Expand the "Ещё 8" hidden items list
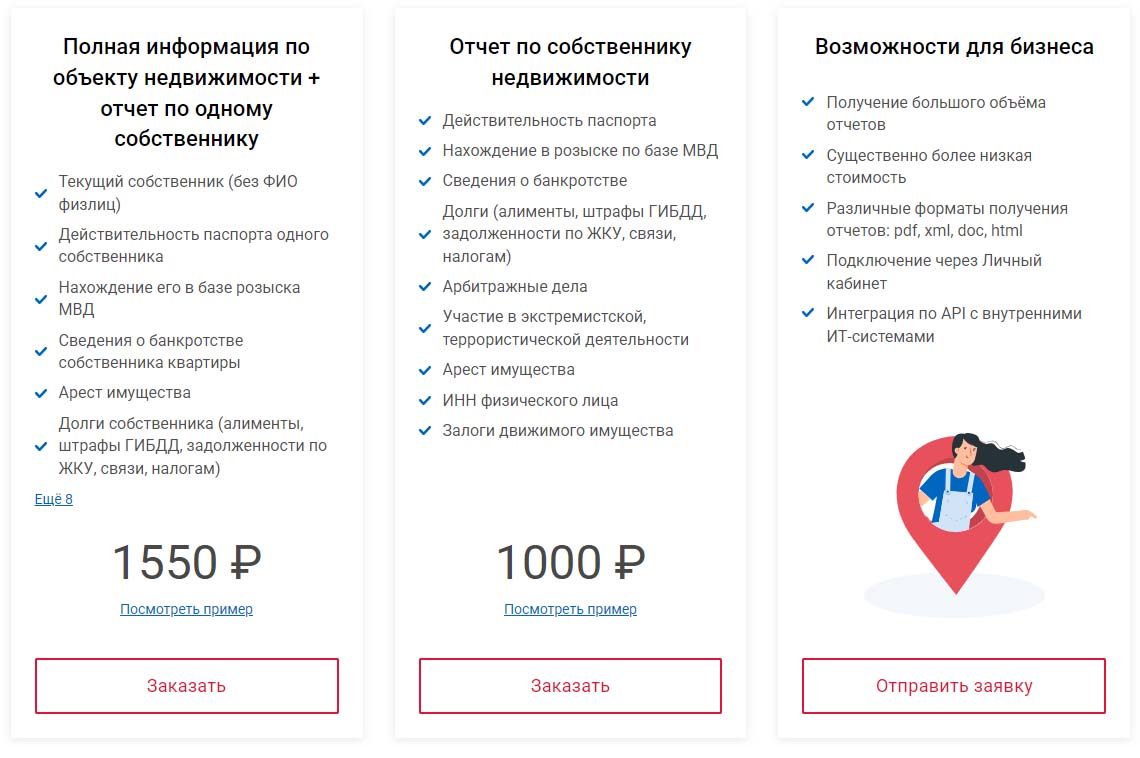This screenshot has width=1140, height=758. pos(54,499)
